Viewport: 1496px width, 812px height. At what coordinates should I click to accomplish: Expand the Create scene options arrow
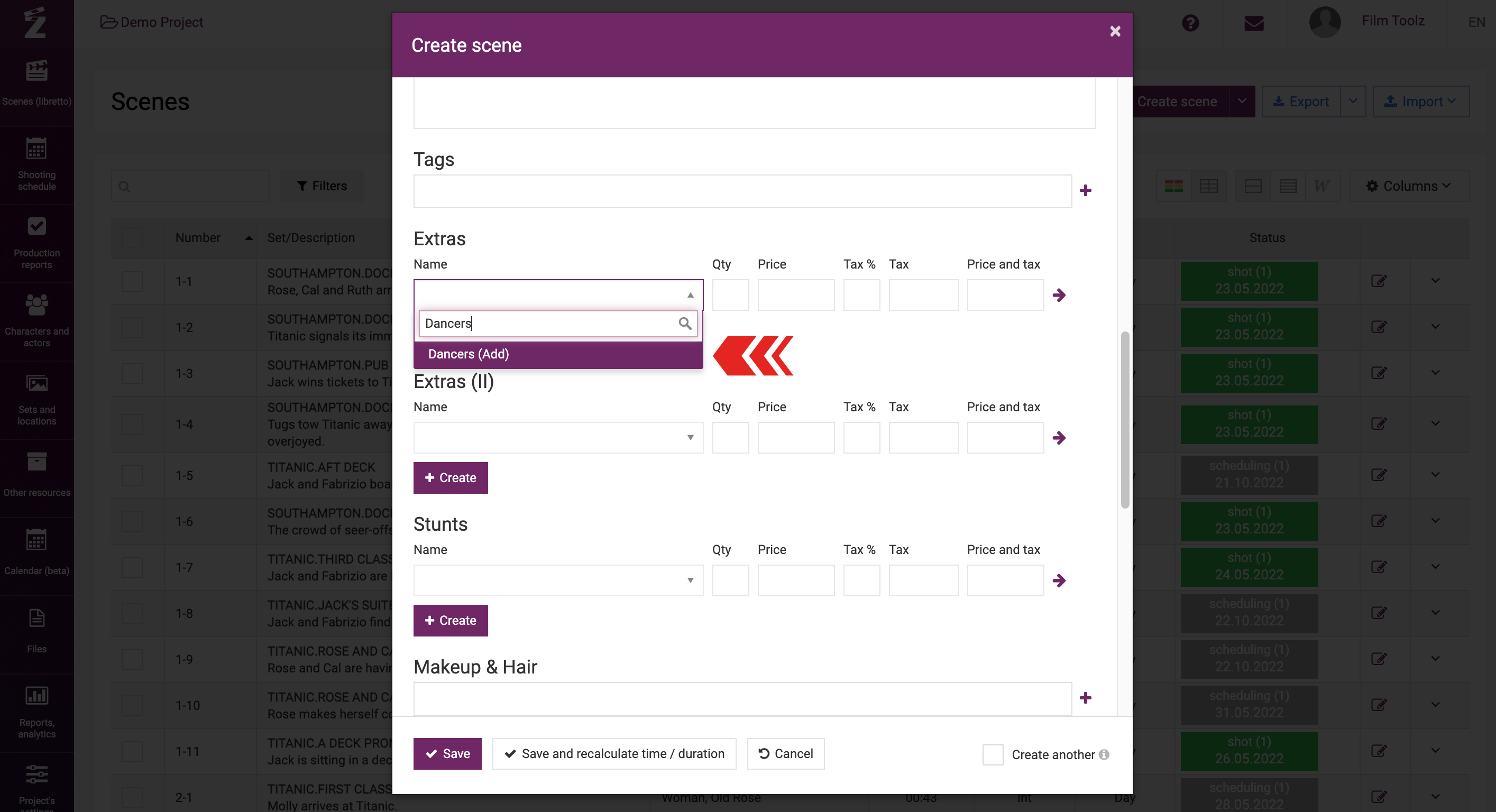[x=1242, y=101]
